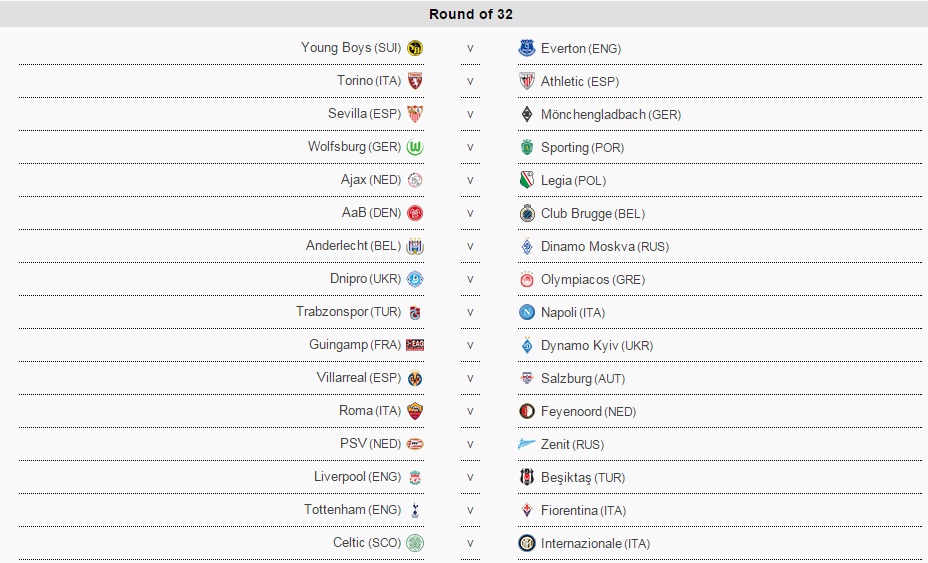Click the 'v' between Ajax and Legia
928x563 pixels.
click(x=470, y=180)
